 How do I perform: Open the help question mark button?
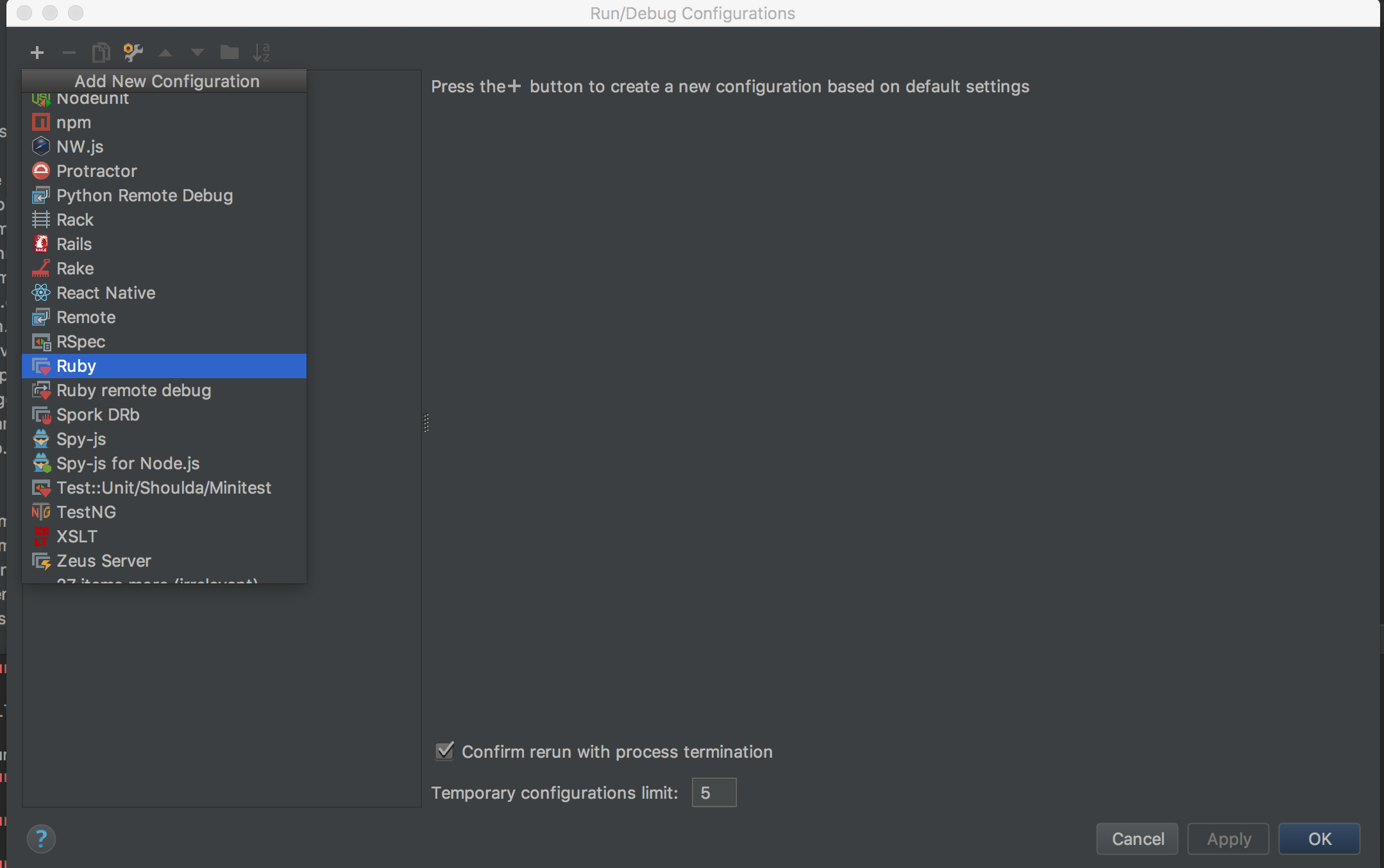[41, 839]
